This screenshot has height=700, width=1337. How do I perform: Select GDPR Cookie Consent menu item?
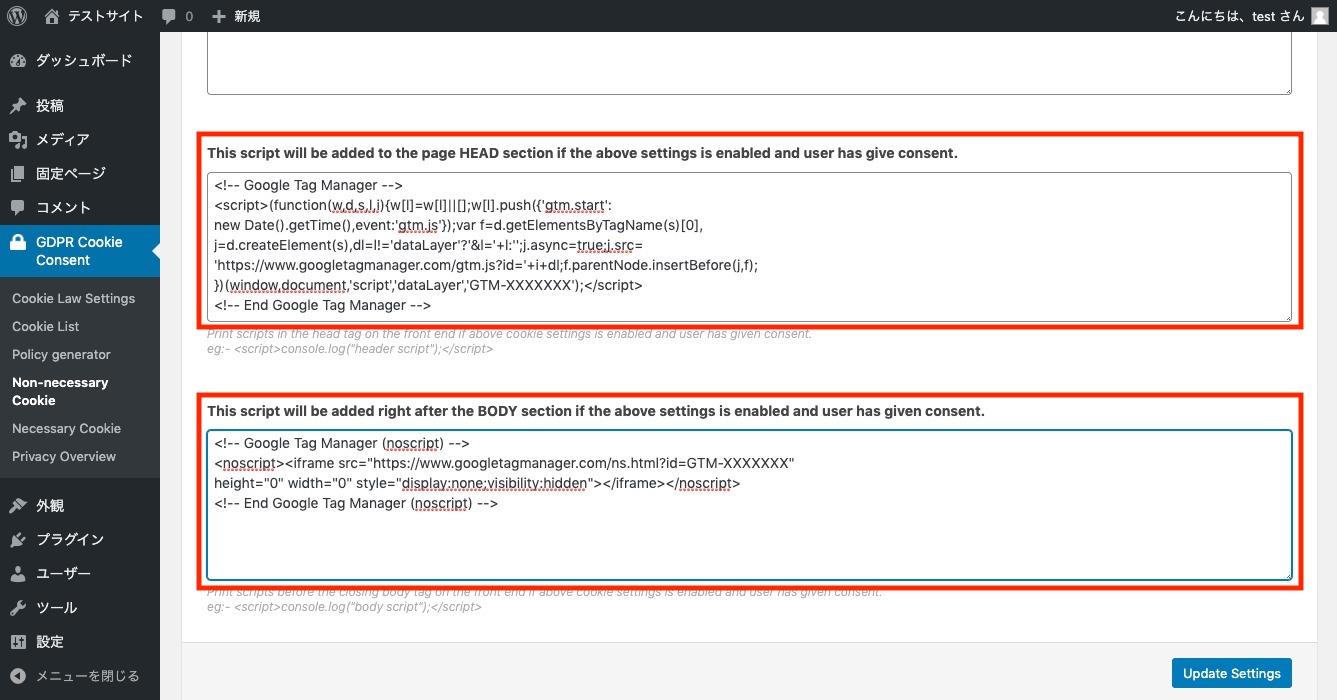pyautogui.click(x=80, y=251)
